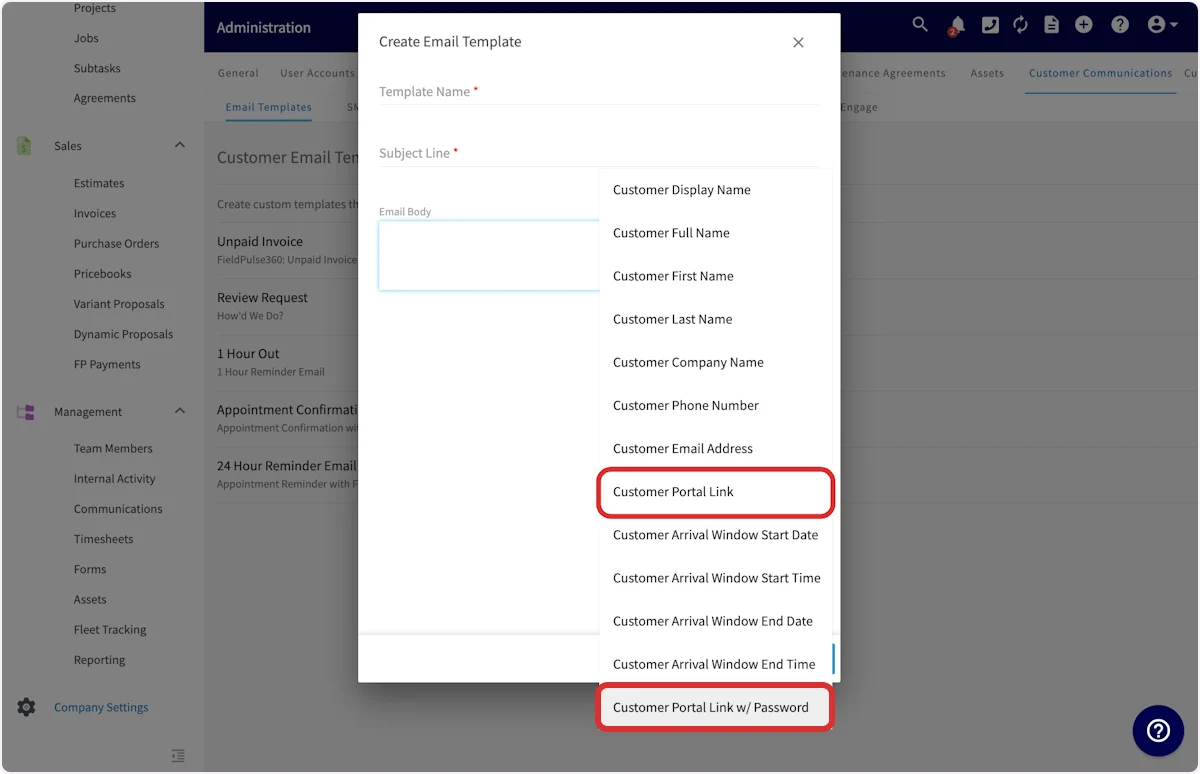Click the Management section icon in sidebar
This screenshot has height=774, width=1200.
click(x=25, y=412)
